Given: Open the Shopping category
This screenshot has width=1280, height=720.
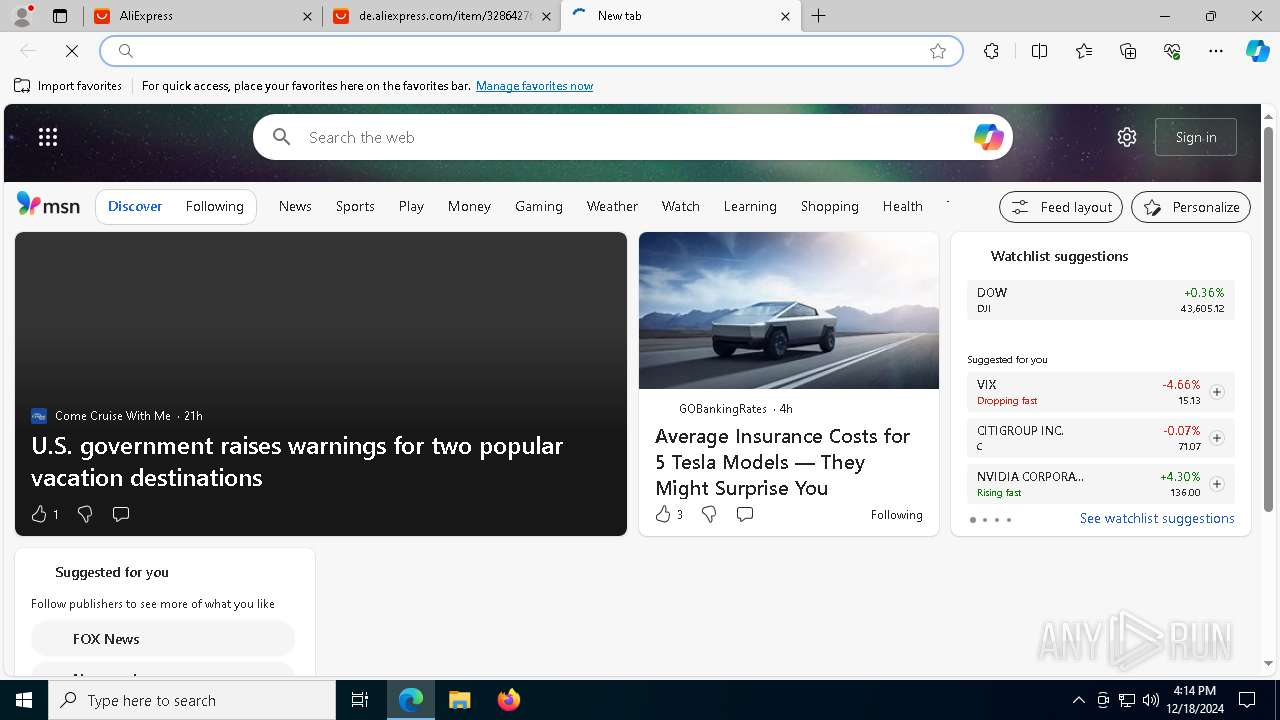Looking at the screenshot, I should point(830,206).
